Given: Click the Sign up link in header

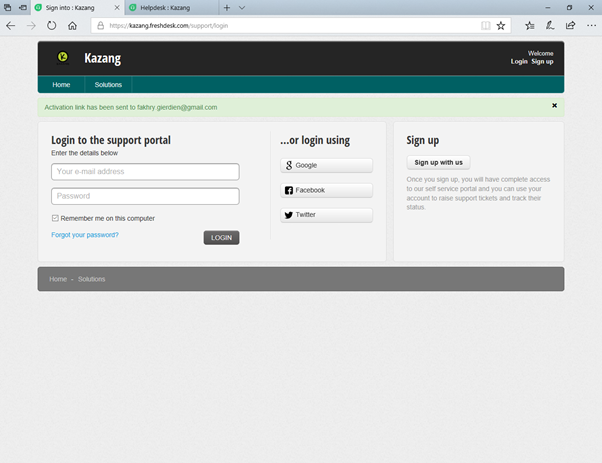Looking at the screenshot, I should pos(542,61).
